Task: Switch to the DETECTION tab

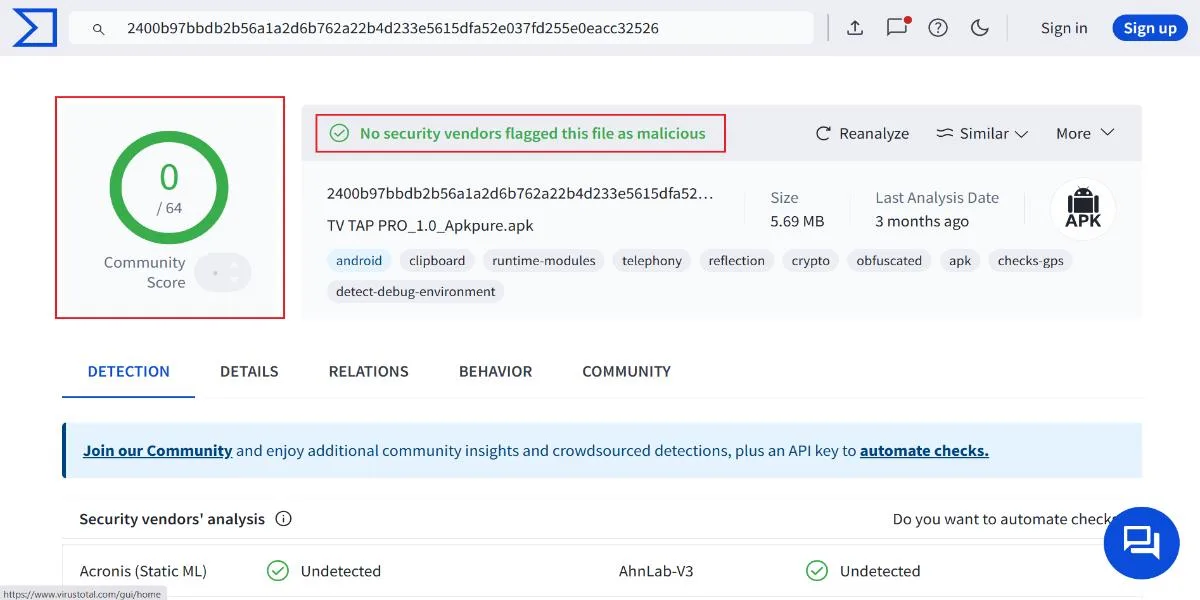Action: tap(129, 371)
